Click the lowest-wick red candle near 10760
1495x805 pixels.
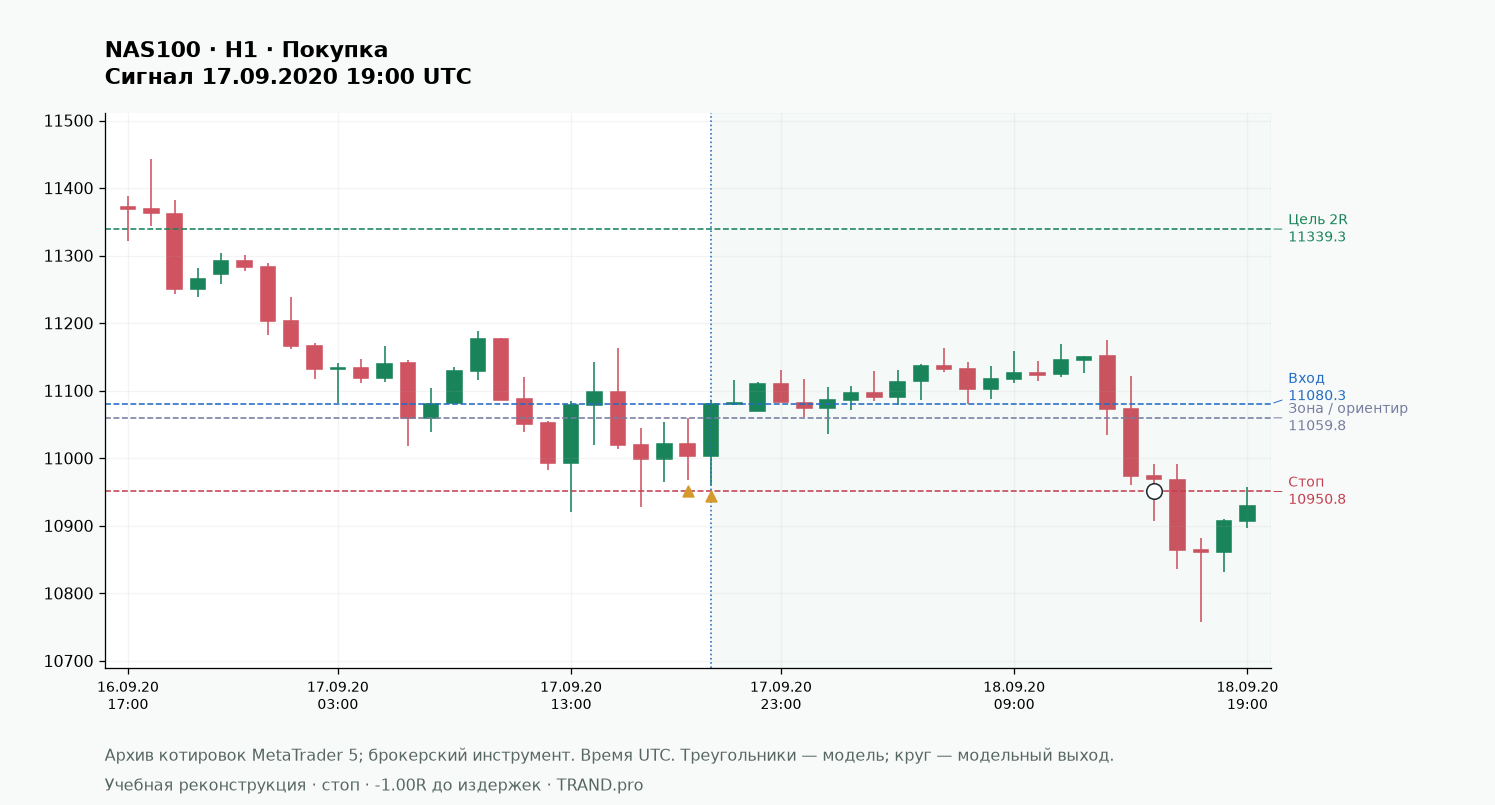tap(1200, 580)
